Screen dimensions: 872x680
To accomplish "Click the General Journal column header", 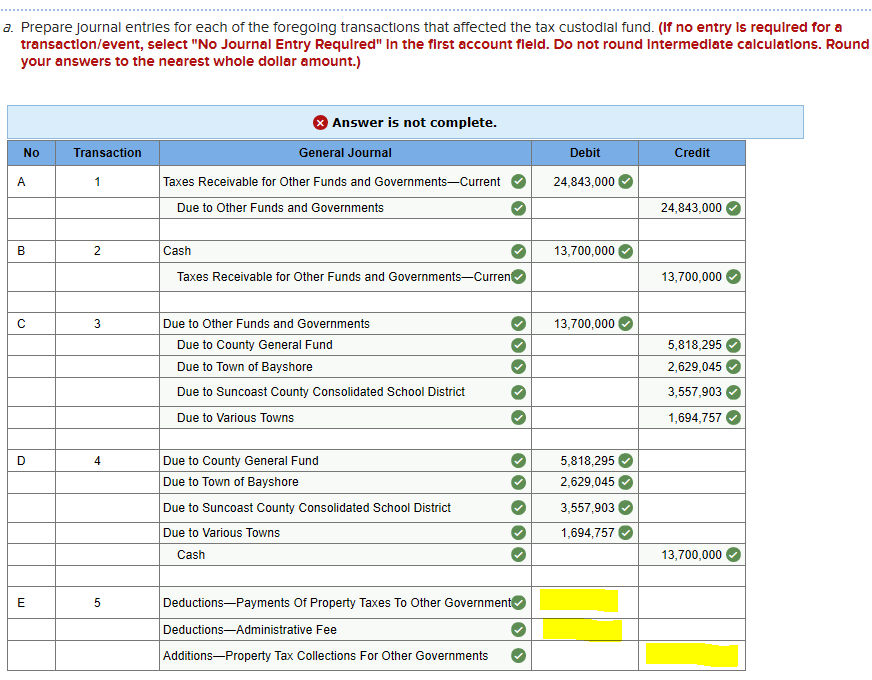I will point(345,153).
